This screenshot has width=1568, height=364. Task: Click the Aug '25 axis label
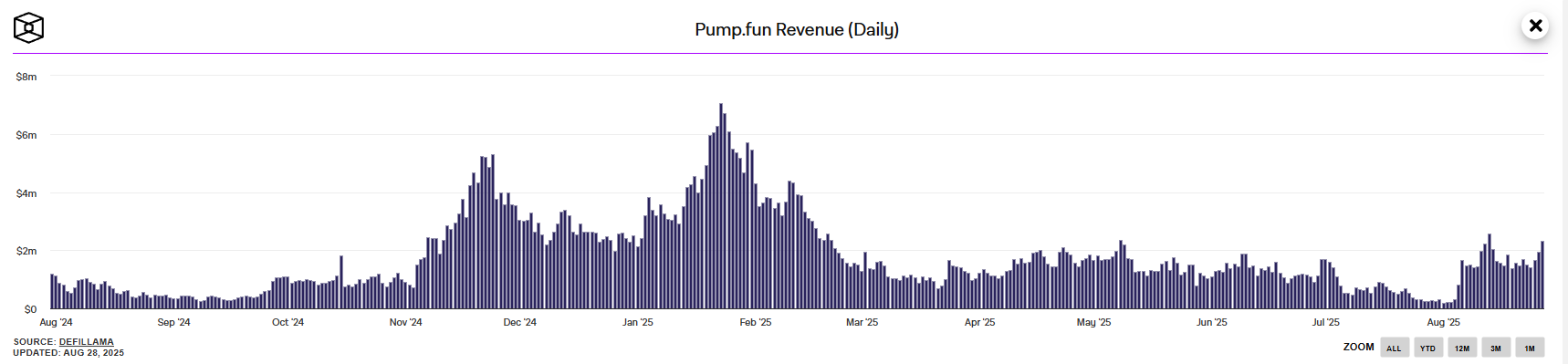1443,322
